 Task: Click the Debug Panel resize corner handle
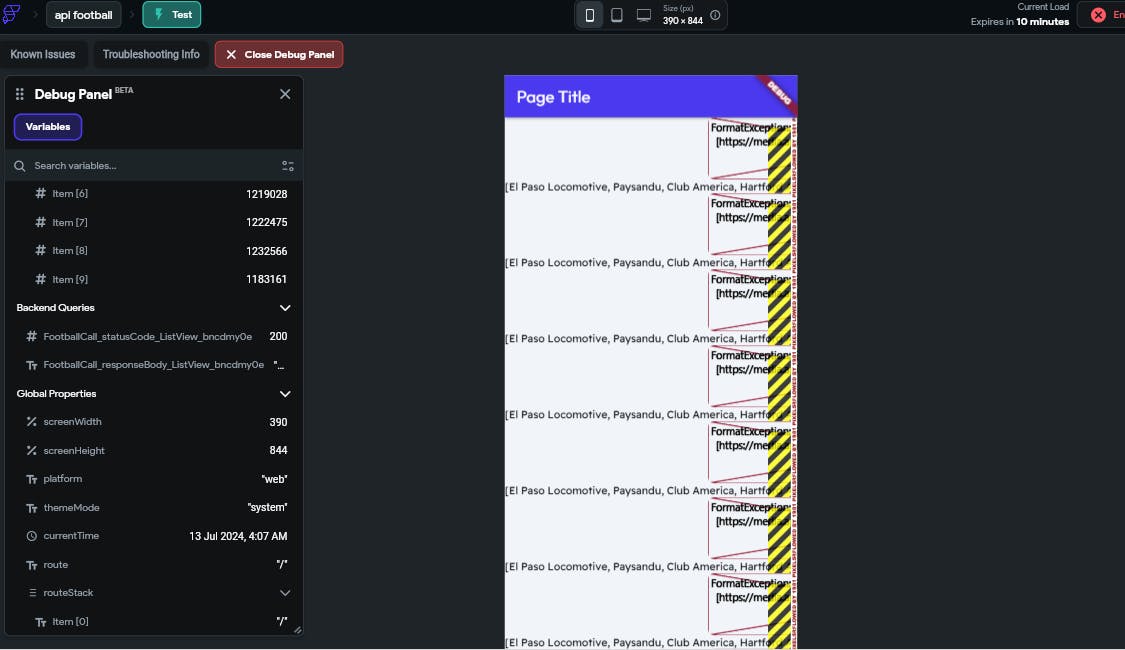298,630
